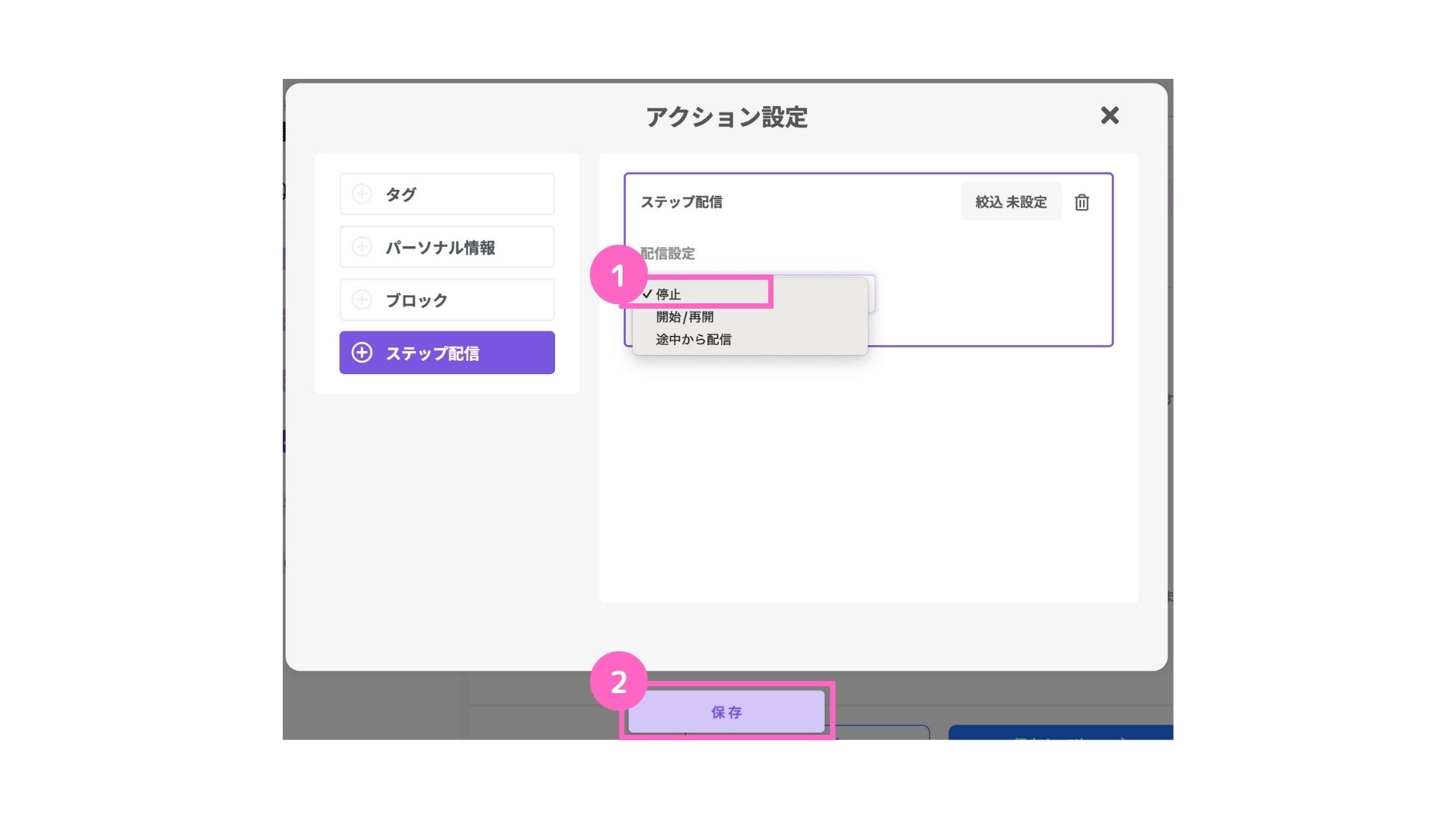Viewport: 1456px width, 819px height.
Task: Select the ブロック label in action list
Action: [416, 300]
